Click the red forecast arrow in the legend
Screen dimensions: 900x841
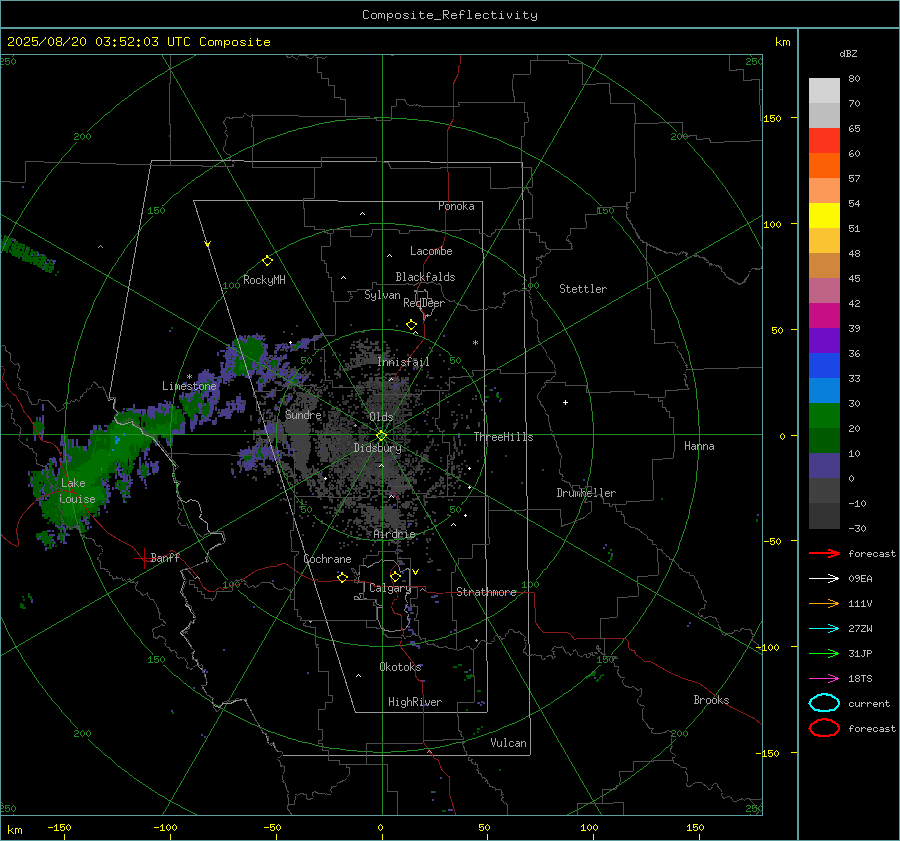tap(824, 553)
